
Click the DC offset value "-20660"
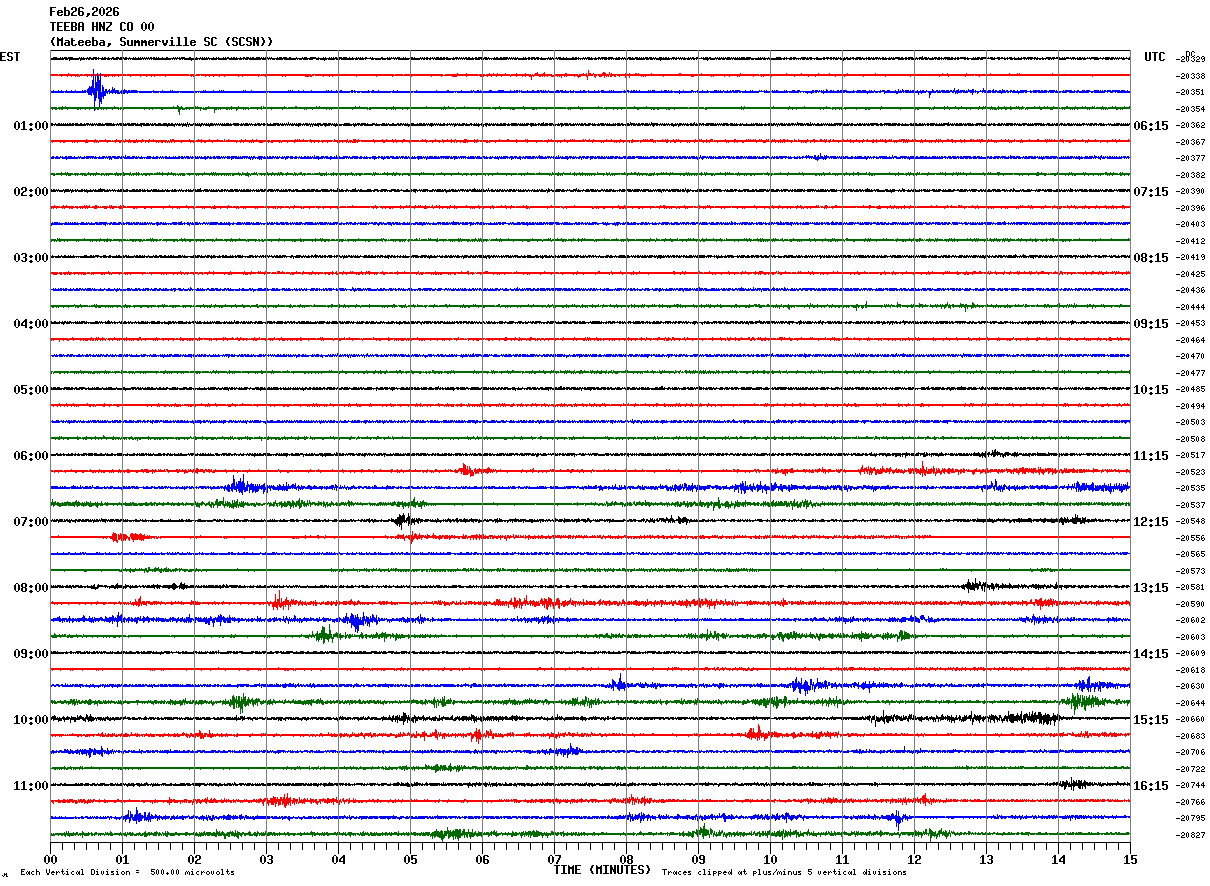pyautogui.click(x=1191, y=719)
